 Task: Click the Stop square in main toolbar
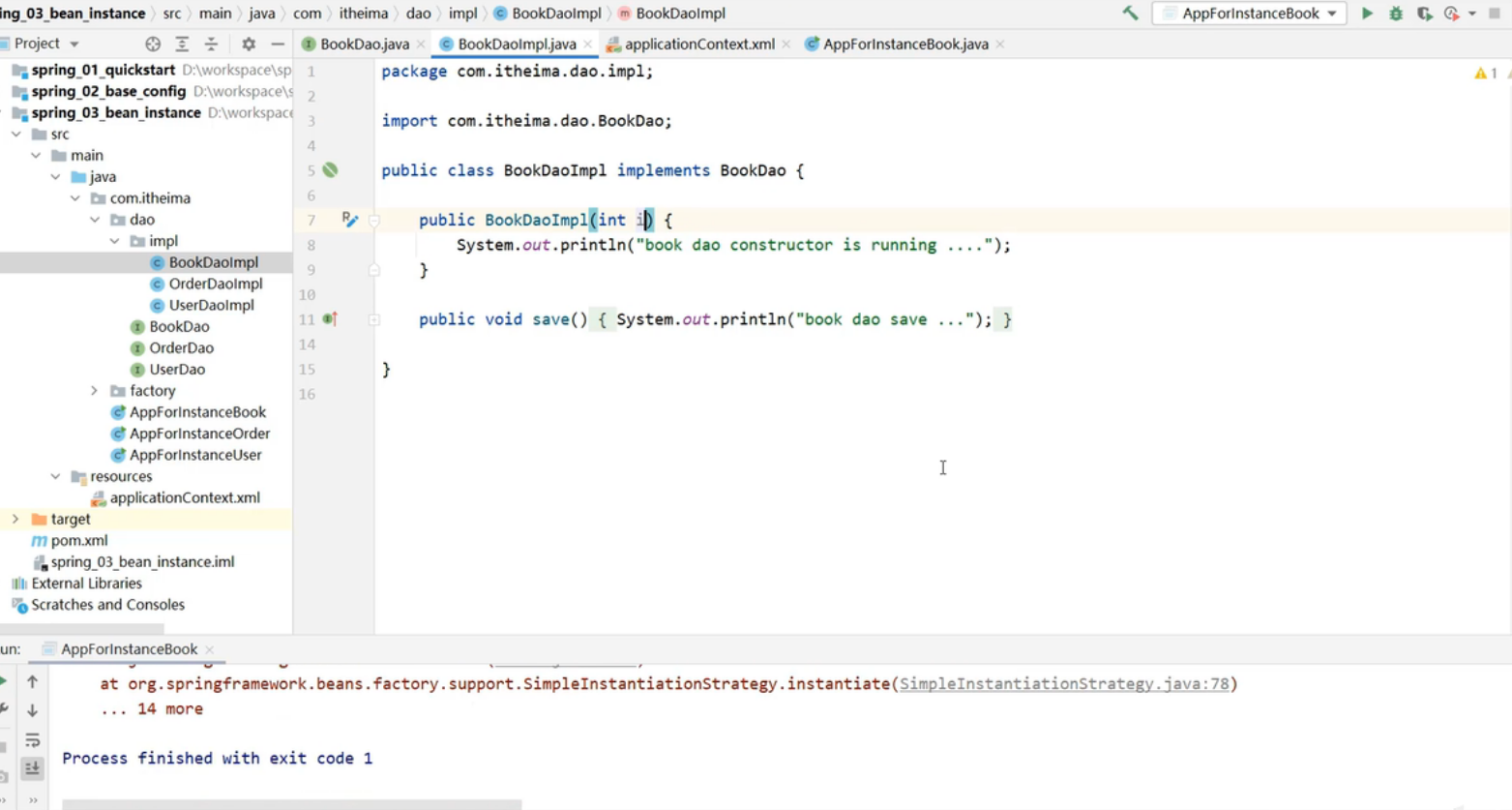point(1495,14)
